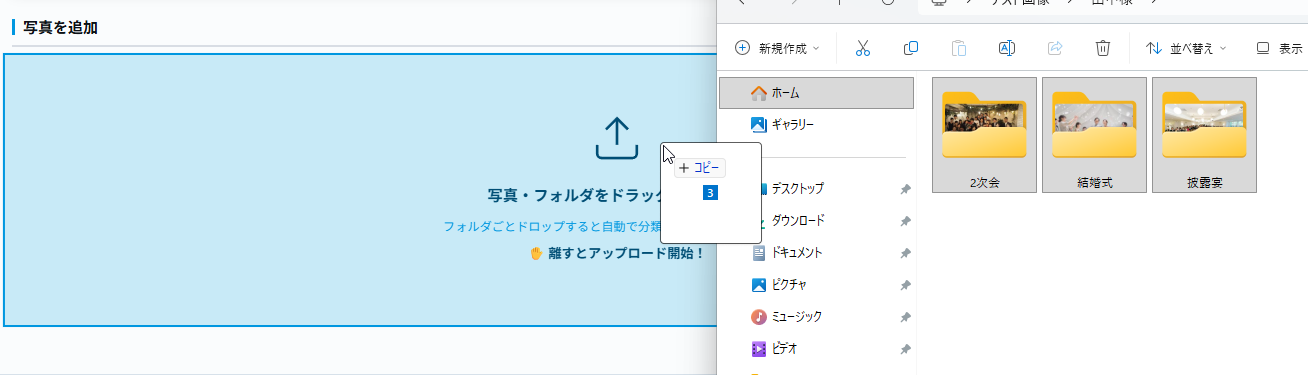Select ホーム in the navigation pane
Image resolution: width=1308 pixels, height=375 pixels.
(816, 93)
